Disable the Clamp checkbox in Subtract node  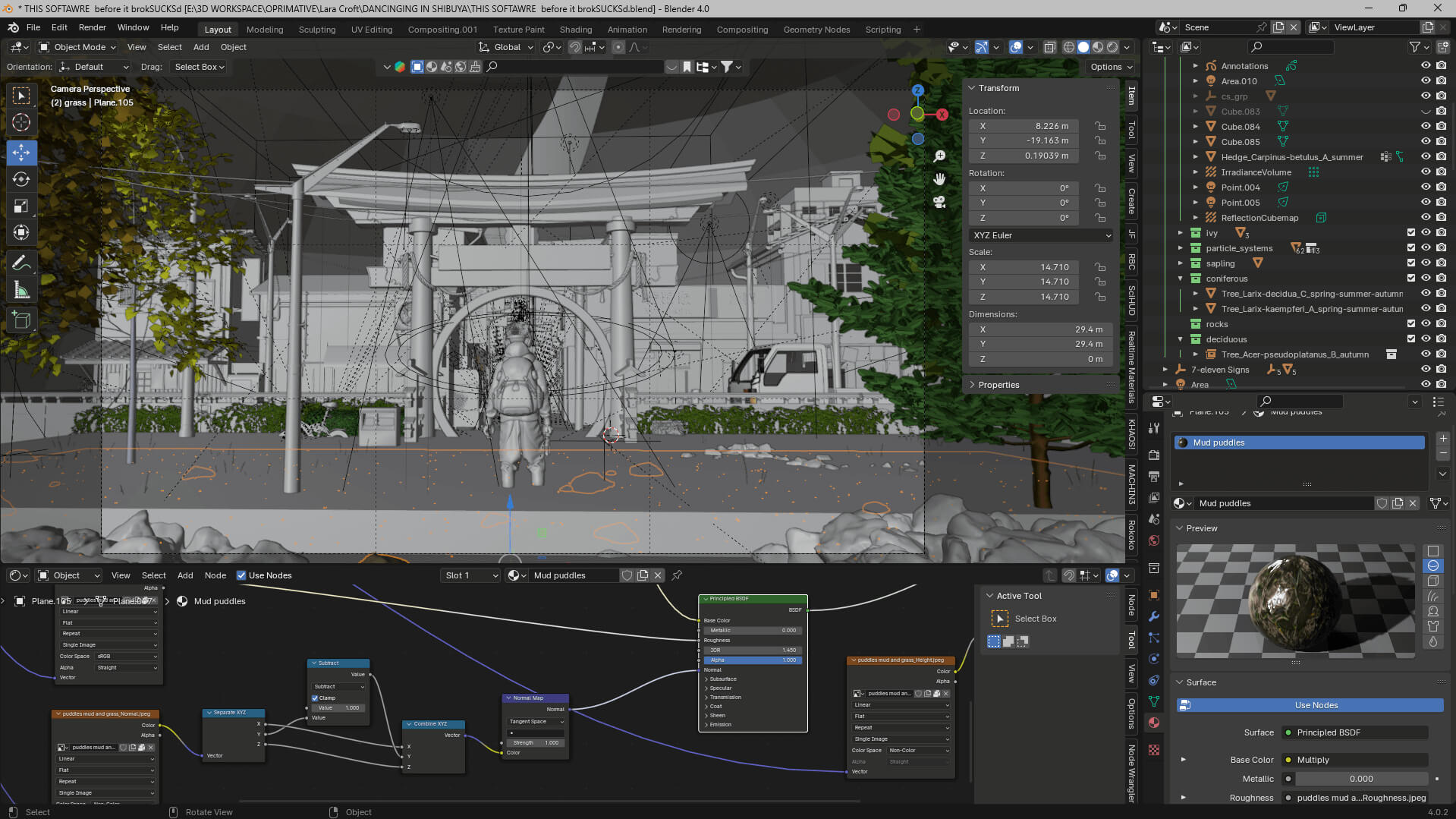pyautogui.click(x=315, y=698)
